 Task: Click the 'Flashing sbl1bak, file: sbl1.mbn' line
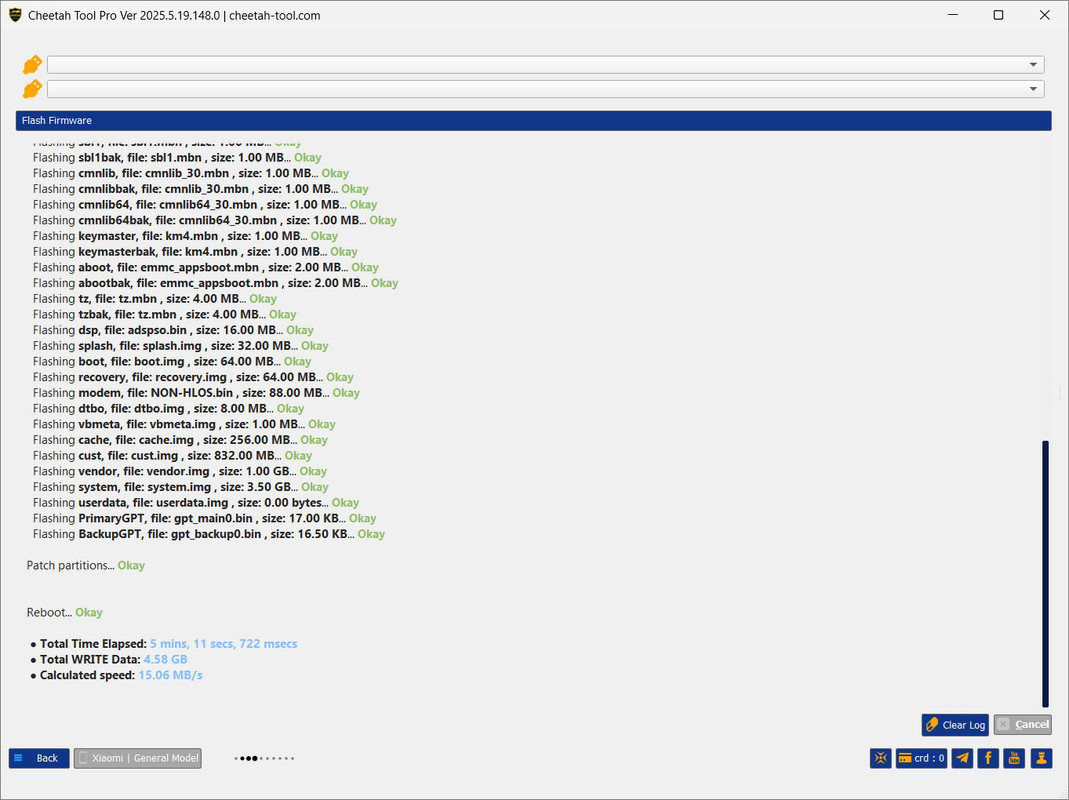coord(177,158)
